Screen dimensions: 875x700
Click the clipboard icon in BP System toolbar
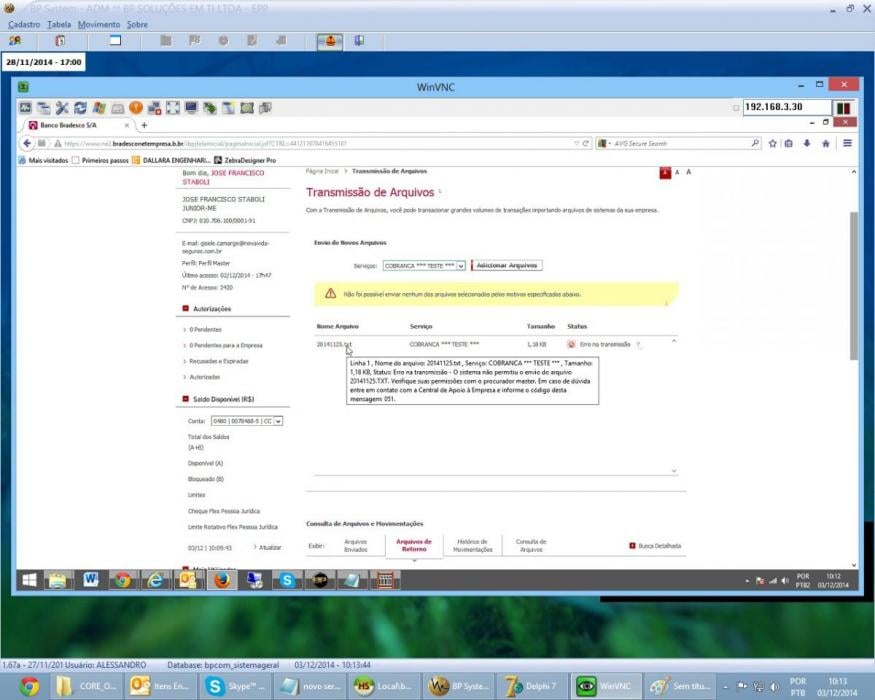coord(60,41)
